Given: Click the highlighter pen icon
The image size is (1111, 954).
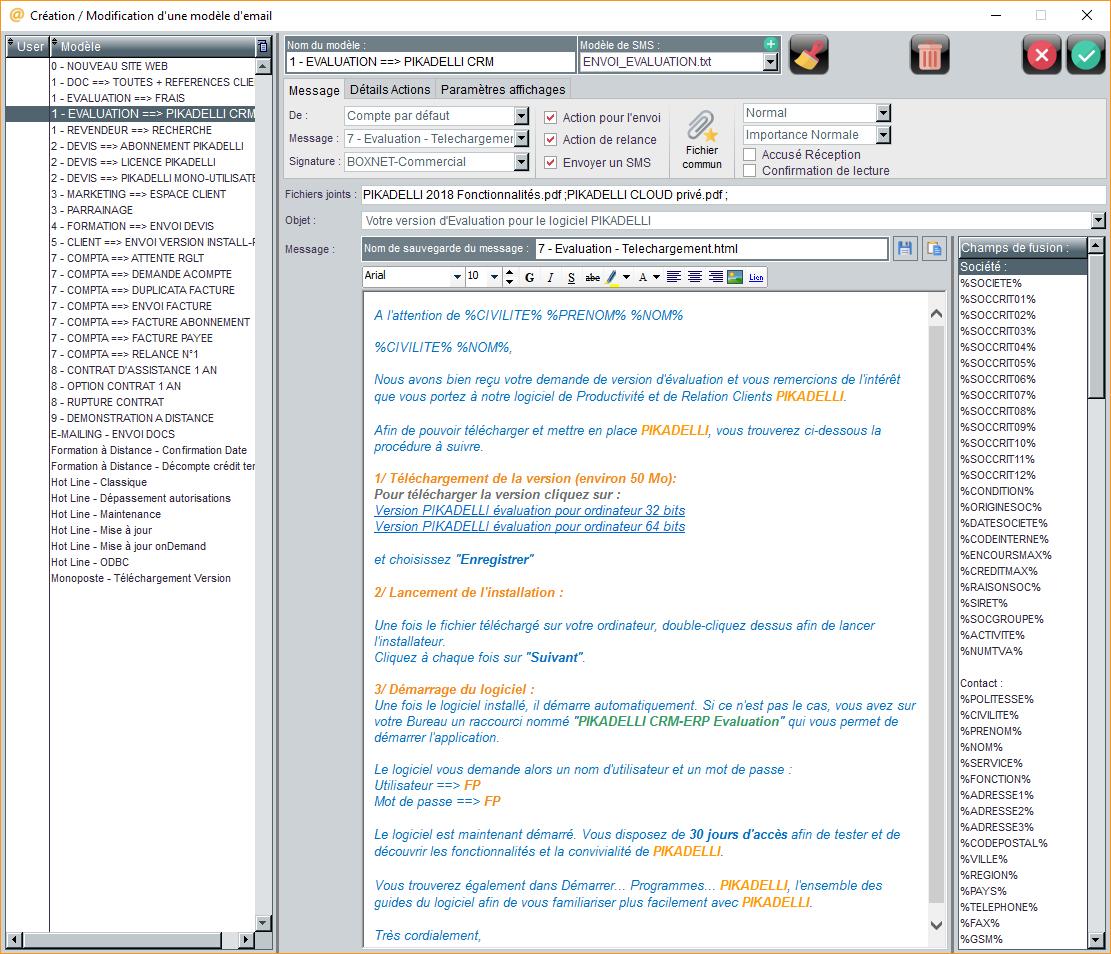Looking at the screenshot, I should (x=611, y=277).
